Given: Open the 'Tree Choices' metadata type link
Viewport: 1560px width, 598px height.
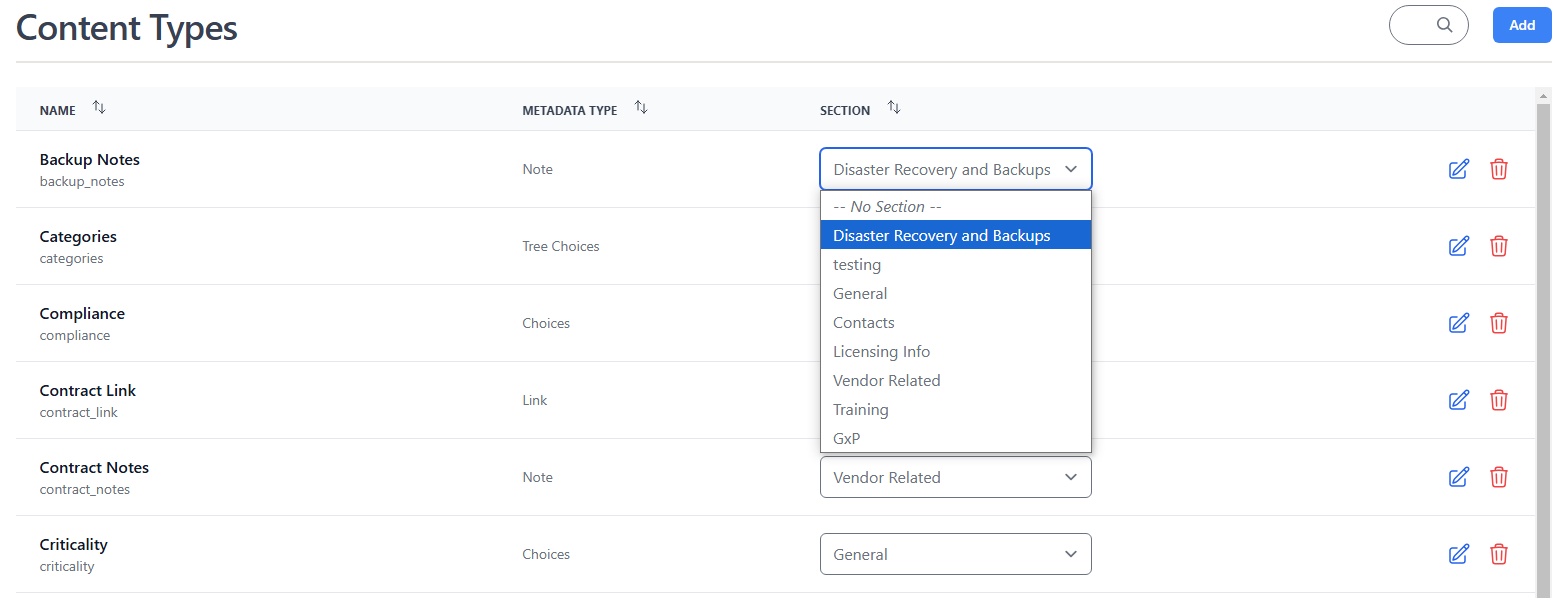Looking at the screenshot, I should pyautogui.click(x=560, y=246).
